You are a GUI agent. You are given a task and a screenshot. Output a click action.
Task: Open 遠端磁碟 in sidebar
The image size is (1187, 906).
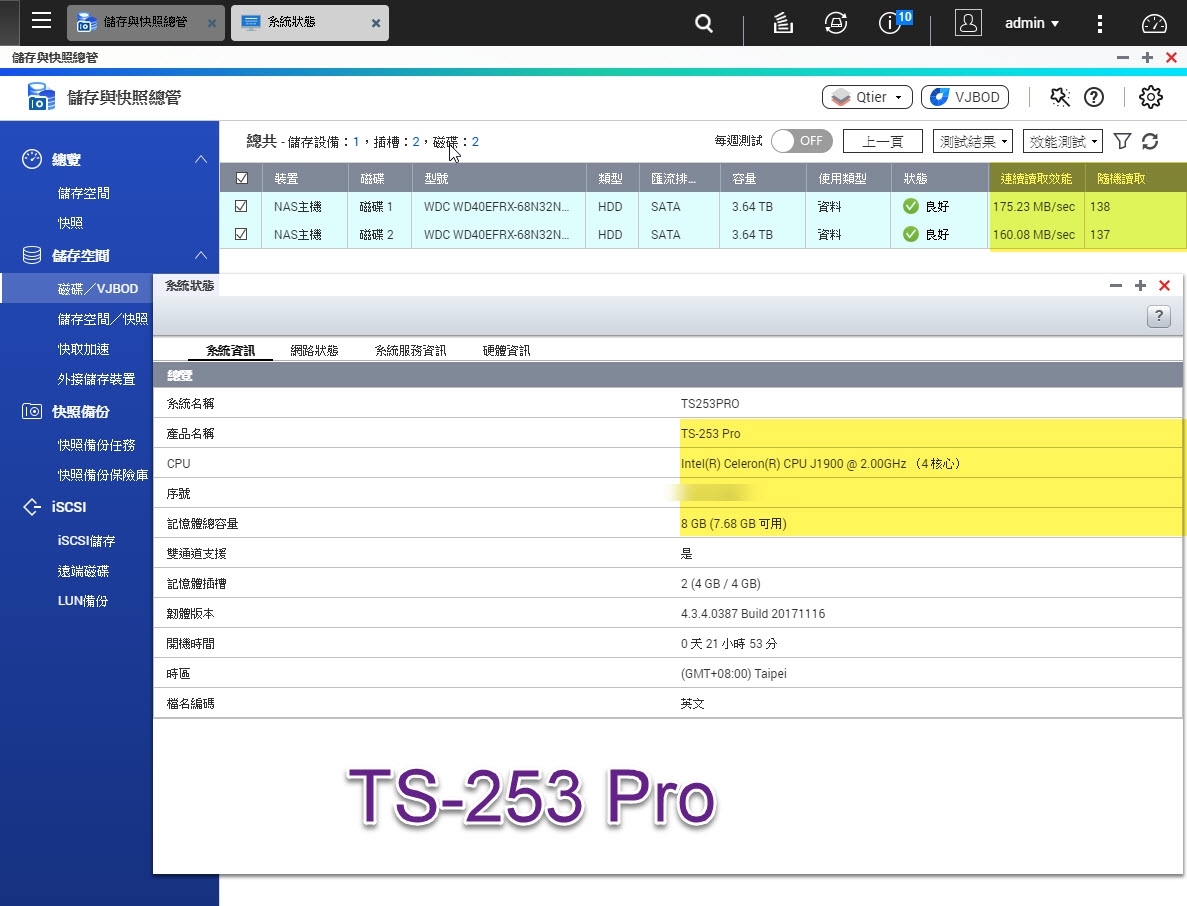(83, 571)
